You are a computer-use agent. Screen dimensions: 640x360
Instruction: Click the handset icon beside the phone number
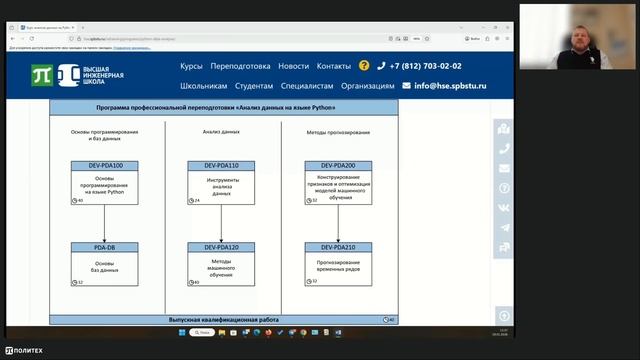coord(381,66)
